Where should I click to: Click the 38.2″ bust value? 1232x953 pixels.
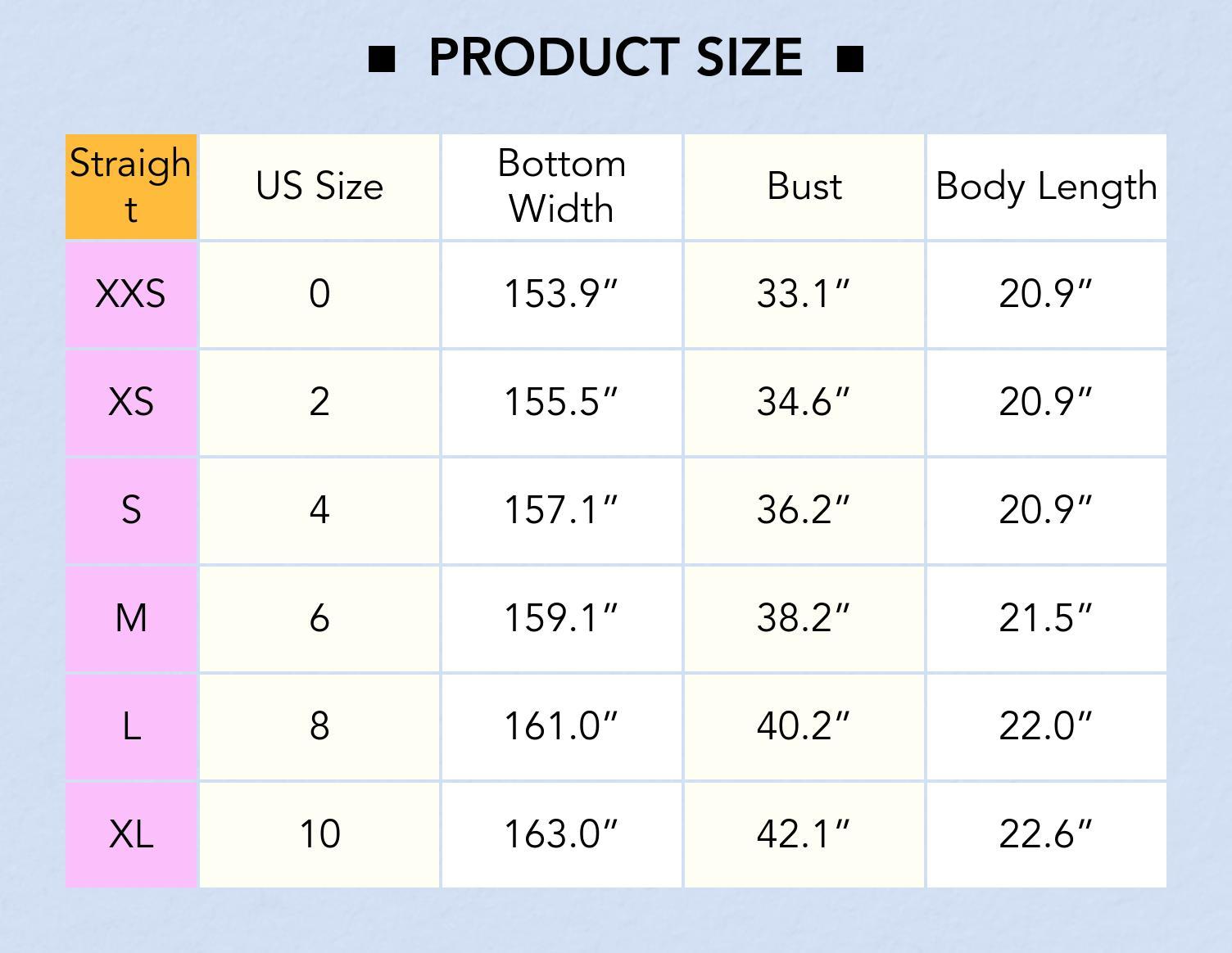(804, 618)
